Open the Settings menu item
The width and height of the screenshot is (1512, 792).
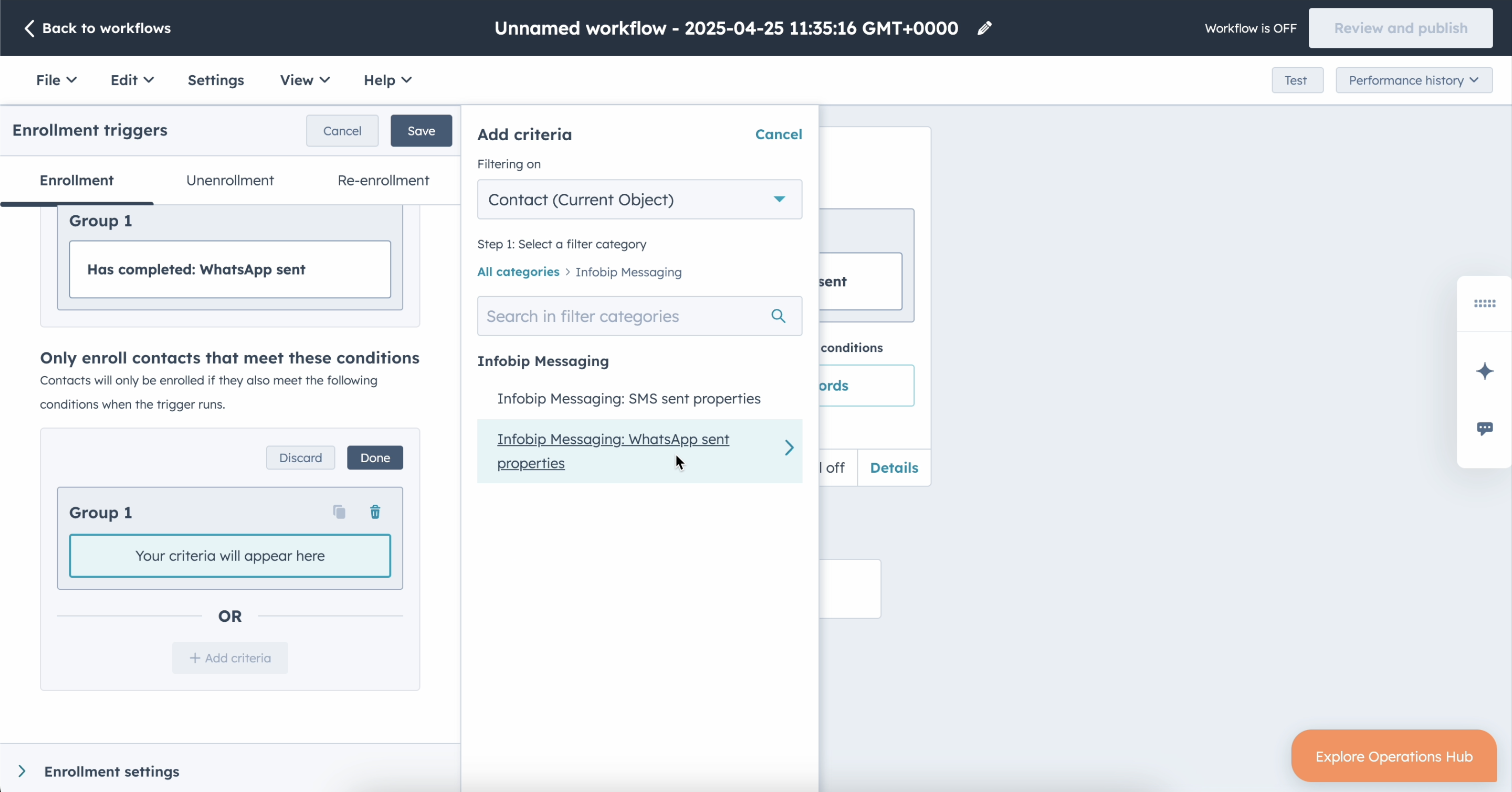215,80
